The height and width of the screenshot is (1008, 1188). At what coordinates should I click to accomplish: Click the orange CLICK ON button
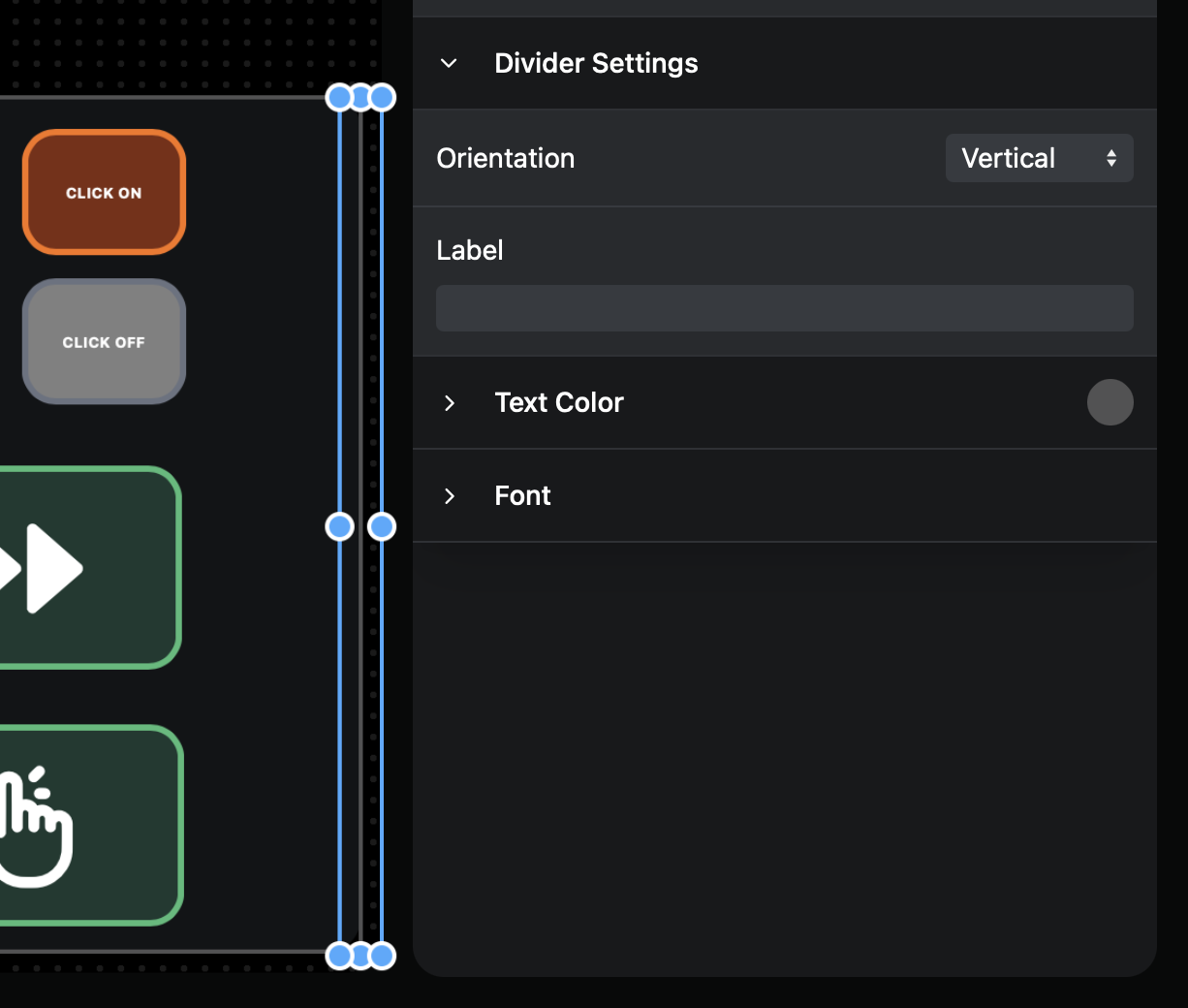(x=104, y=192)
